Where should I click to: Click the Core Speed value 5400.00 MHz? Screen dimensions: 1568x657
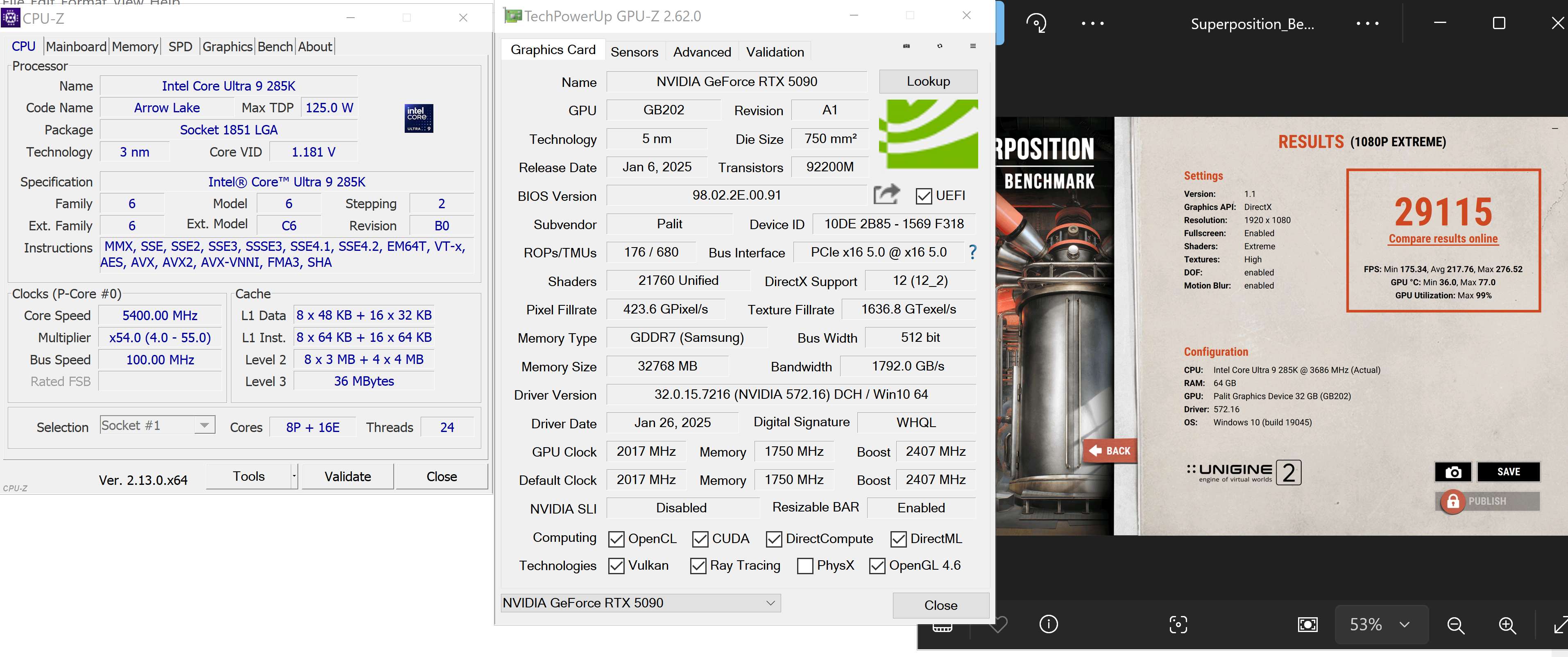pyautogui.click(x=160, y=316)
